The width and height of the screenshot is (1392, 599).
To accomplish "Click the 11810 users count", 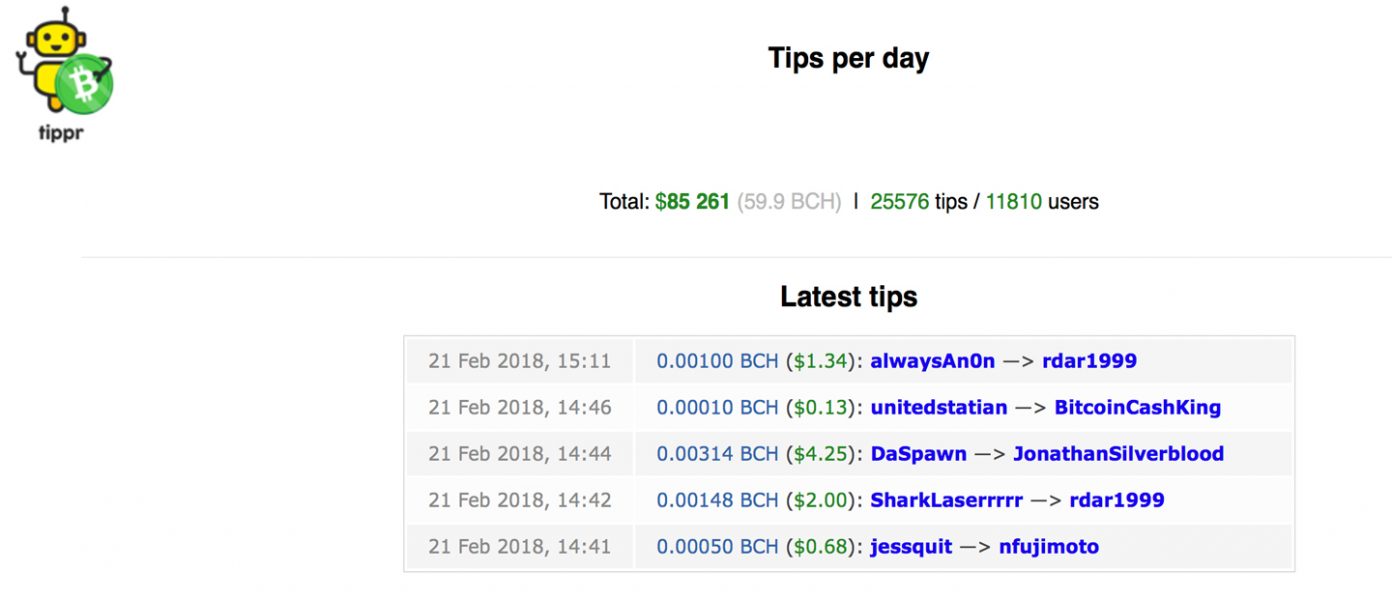I will tap(1013, 201).
